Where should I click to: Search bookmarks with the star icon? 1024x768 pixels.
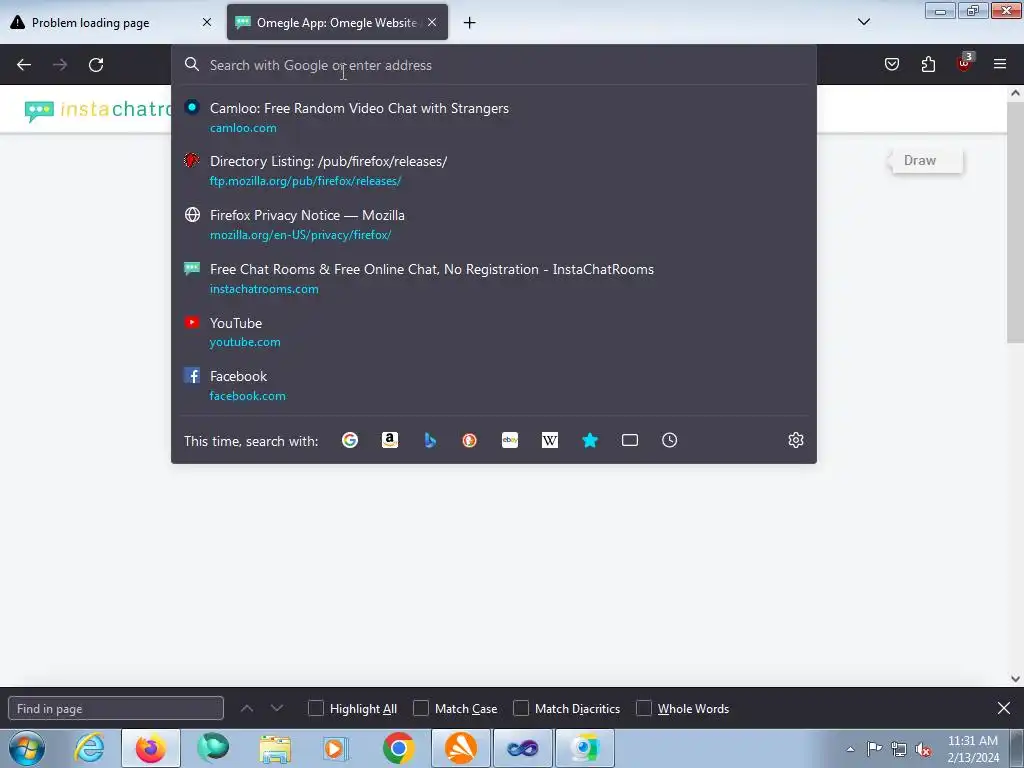click(590, 440)
